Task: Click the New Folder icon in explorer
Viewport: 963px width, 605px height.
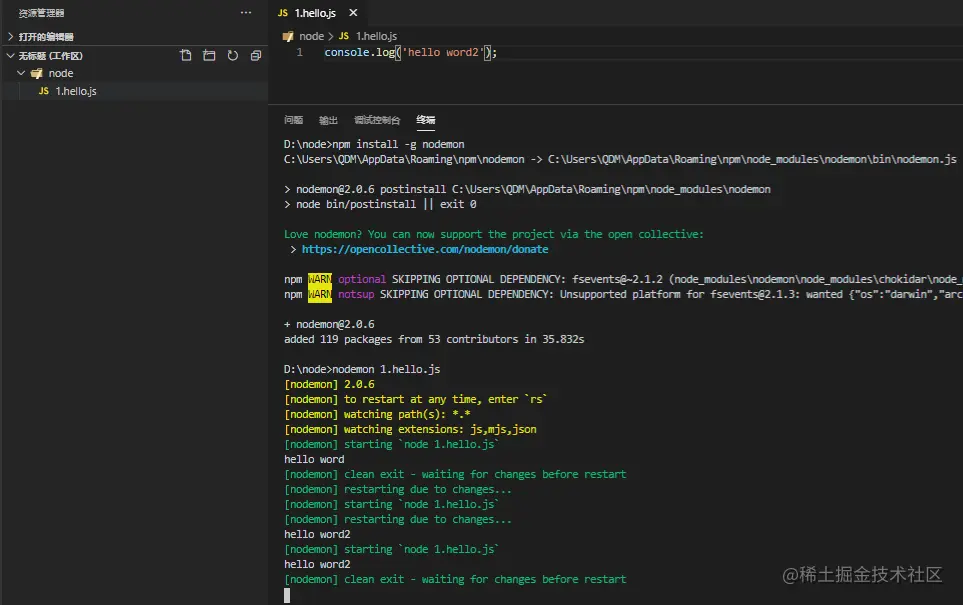Action: [209, 56]
